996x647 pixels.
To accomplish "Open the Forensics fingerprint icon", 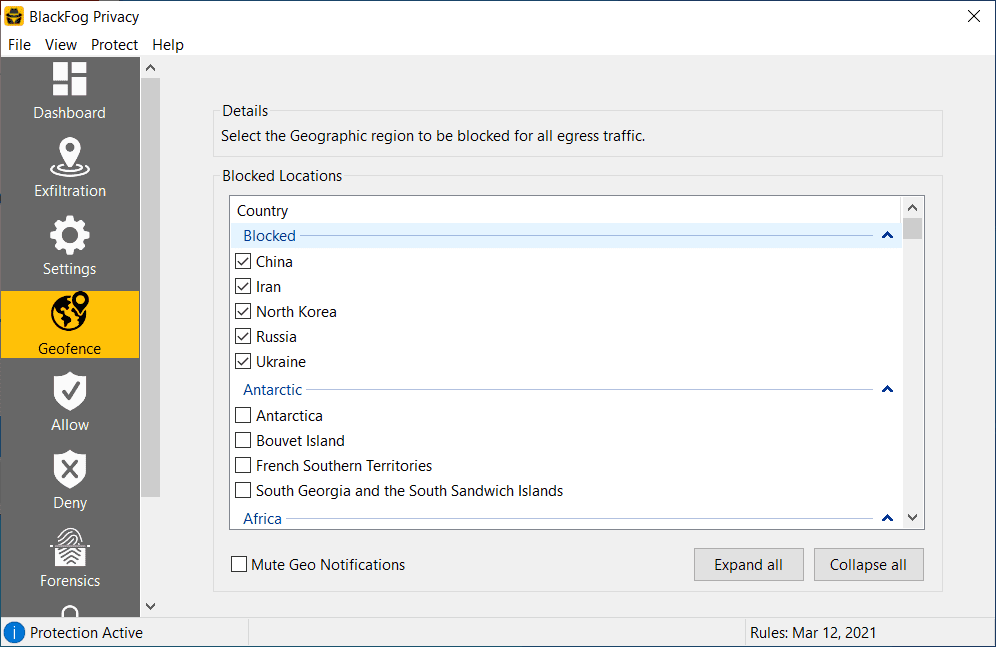I will (x=70, y=548).
